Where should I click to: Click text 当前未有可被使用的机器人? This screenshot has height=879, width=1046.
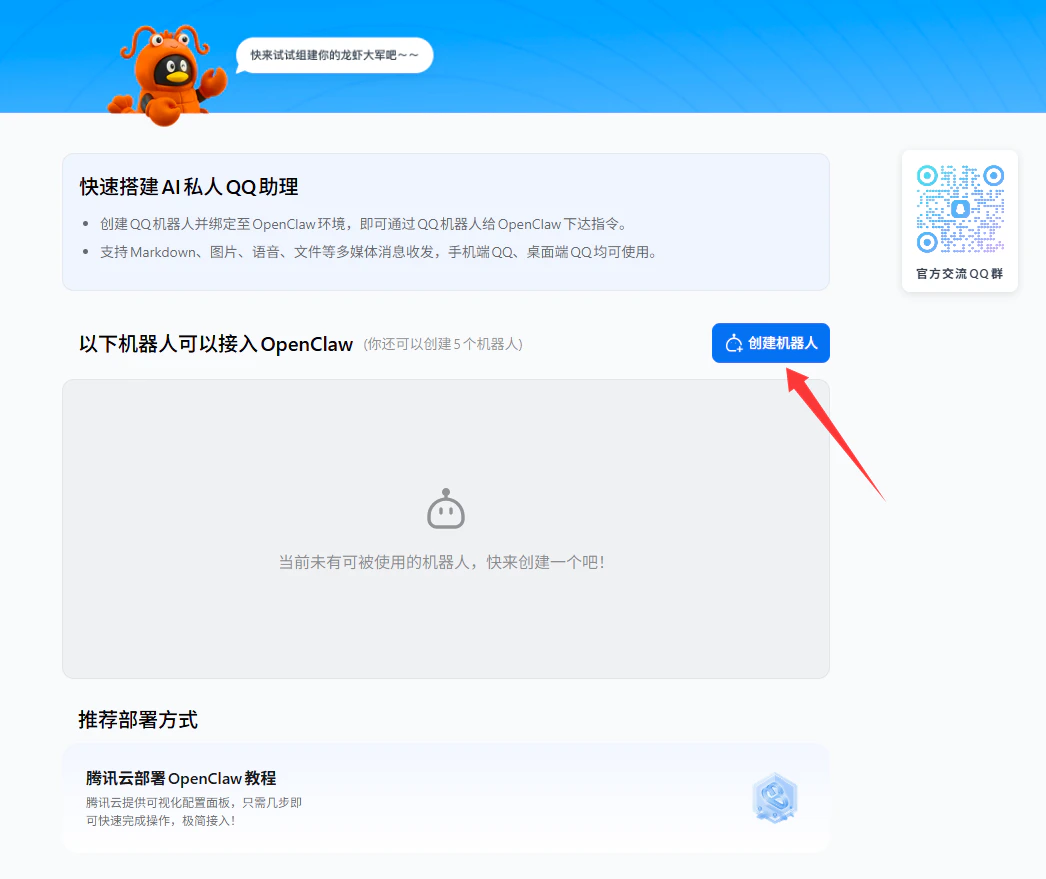[374, 562]
